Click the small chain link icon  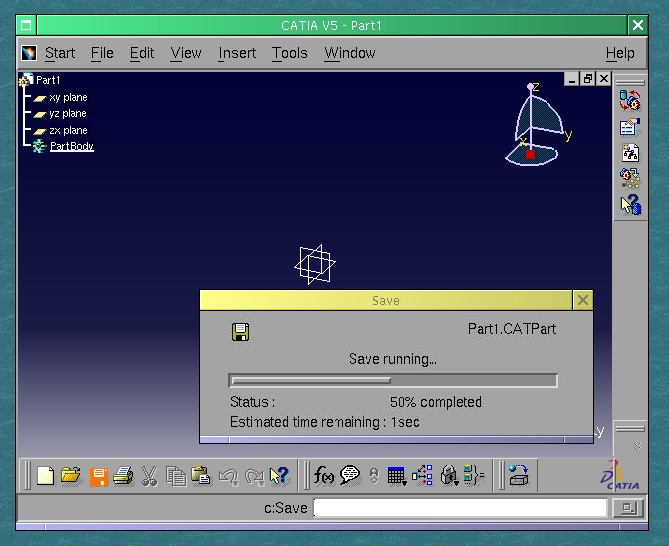pyautogui.click(x=374, y=476)
